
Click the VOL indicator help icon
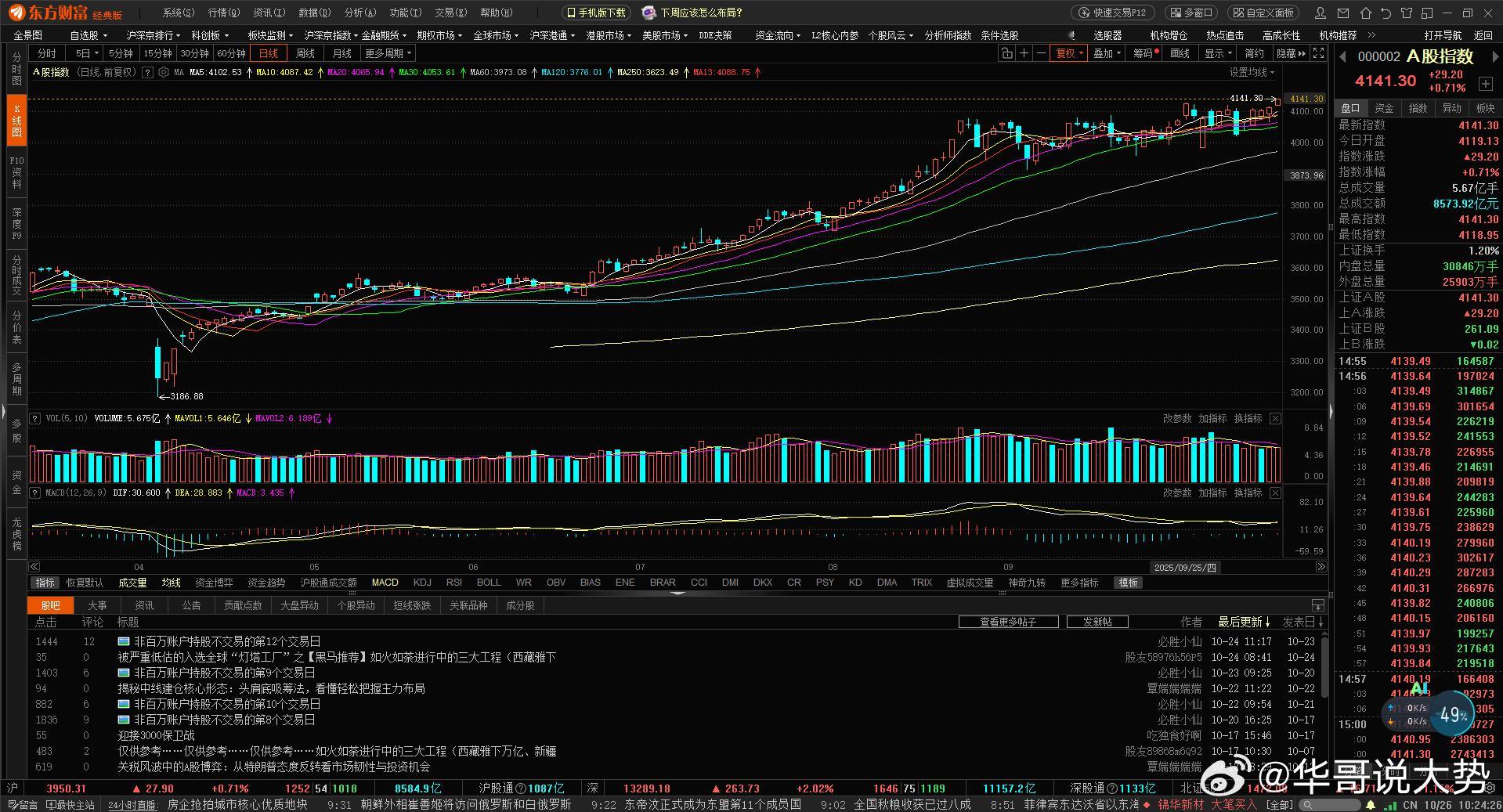coord(34,418)
